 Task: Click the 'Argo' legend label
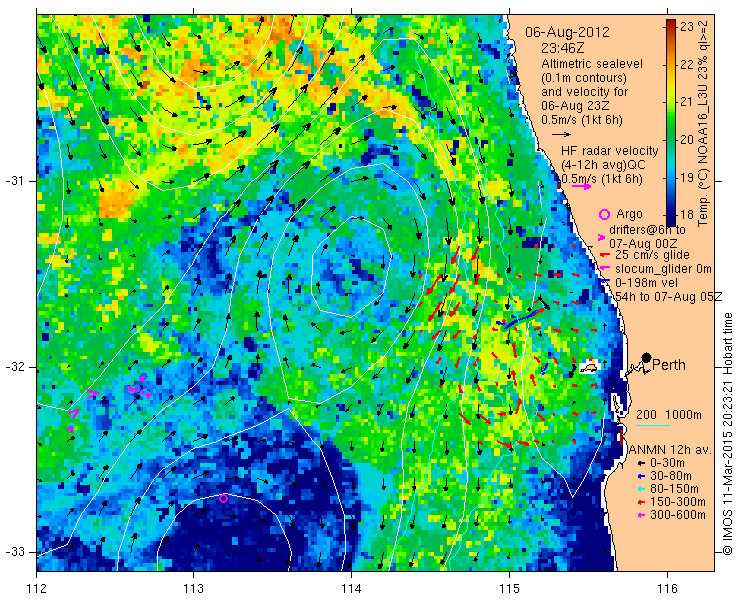[629, 214]
